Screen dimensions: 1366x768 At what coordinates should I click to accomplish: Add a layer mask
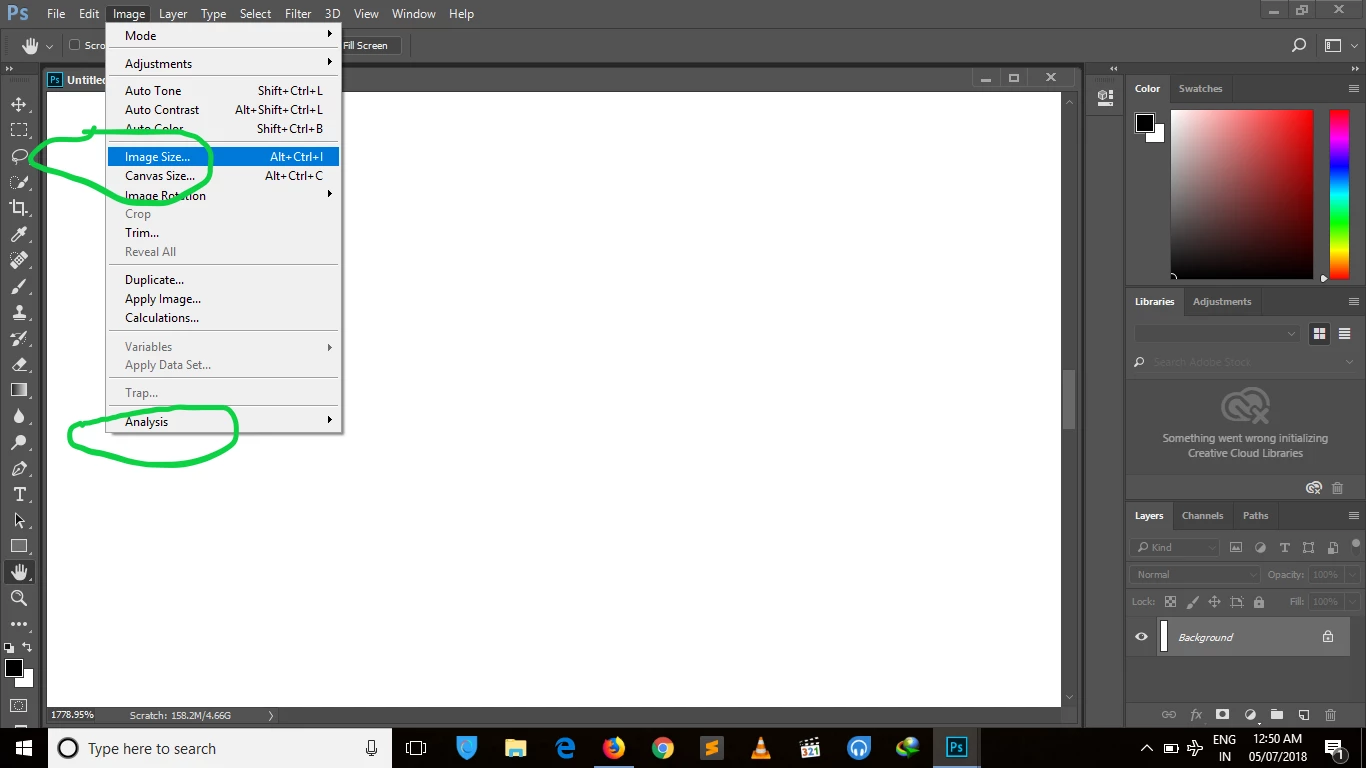click(1222, 715)
